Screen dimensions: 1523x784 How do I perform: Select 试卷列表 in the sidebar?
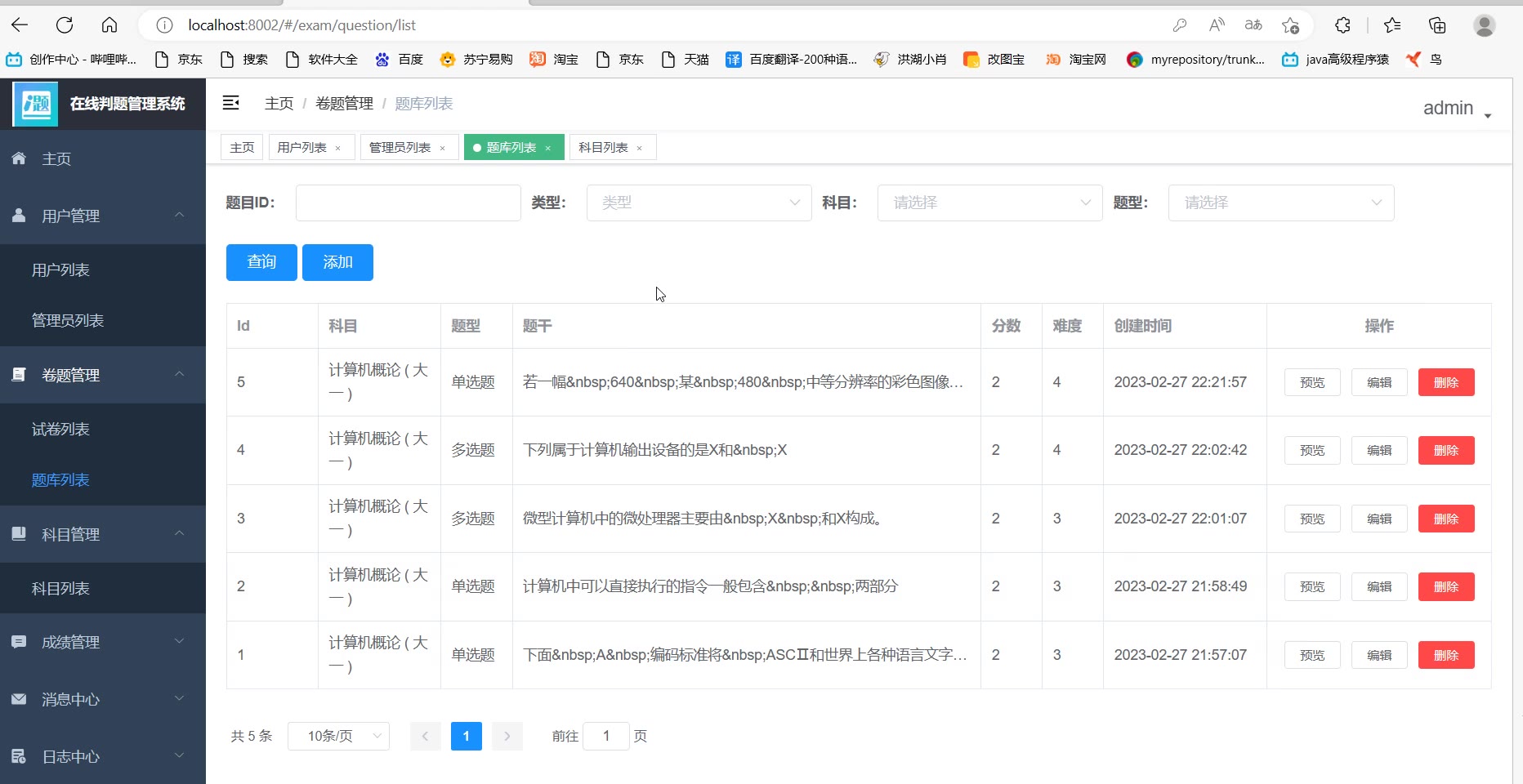(x=60, y=430)
